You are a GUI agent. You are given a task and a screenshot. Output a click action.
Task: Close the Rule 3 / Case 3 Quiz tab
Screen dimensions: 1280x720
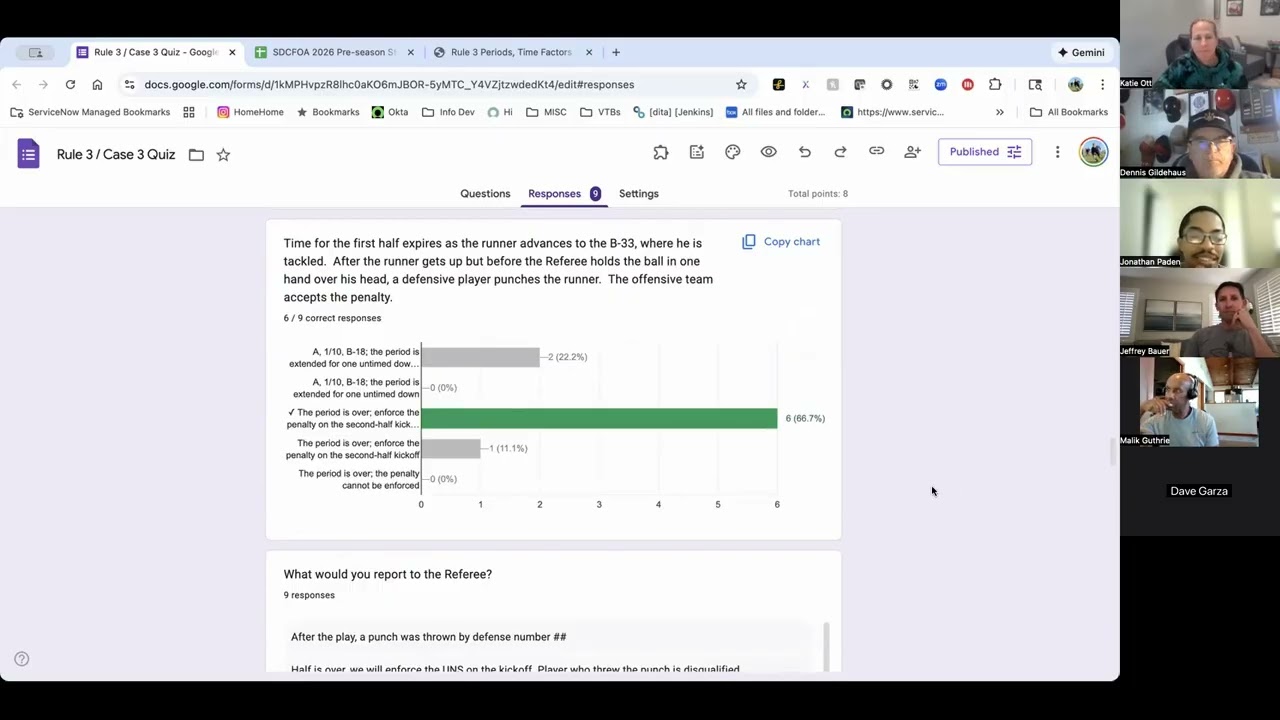click(232, 52)
